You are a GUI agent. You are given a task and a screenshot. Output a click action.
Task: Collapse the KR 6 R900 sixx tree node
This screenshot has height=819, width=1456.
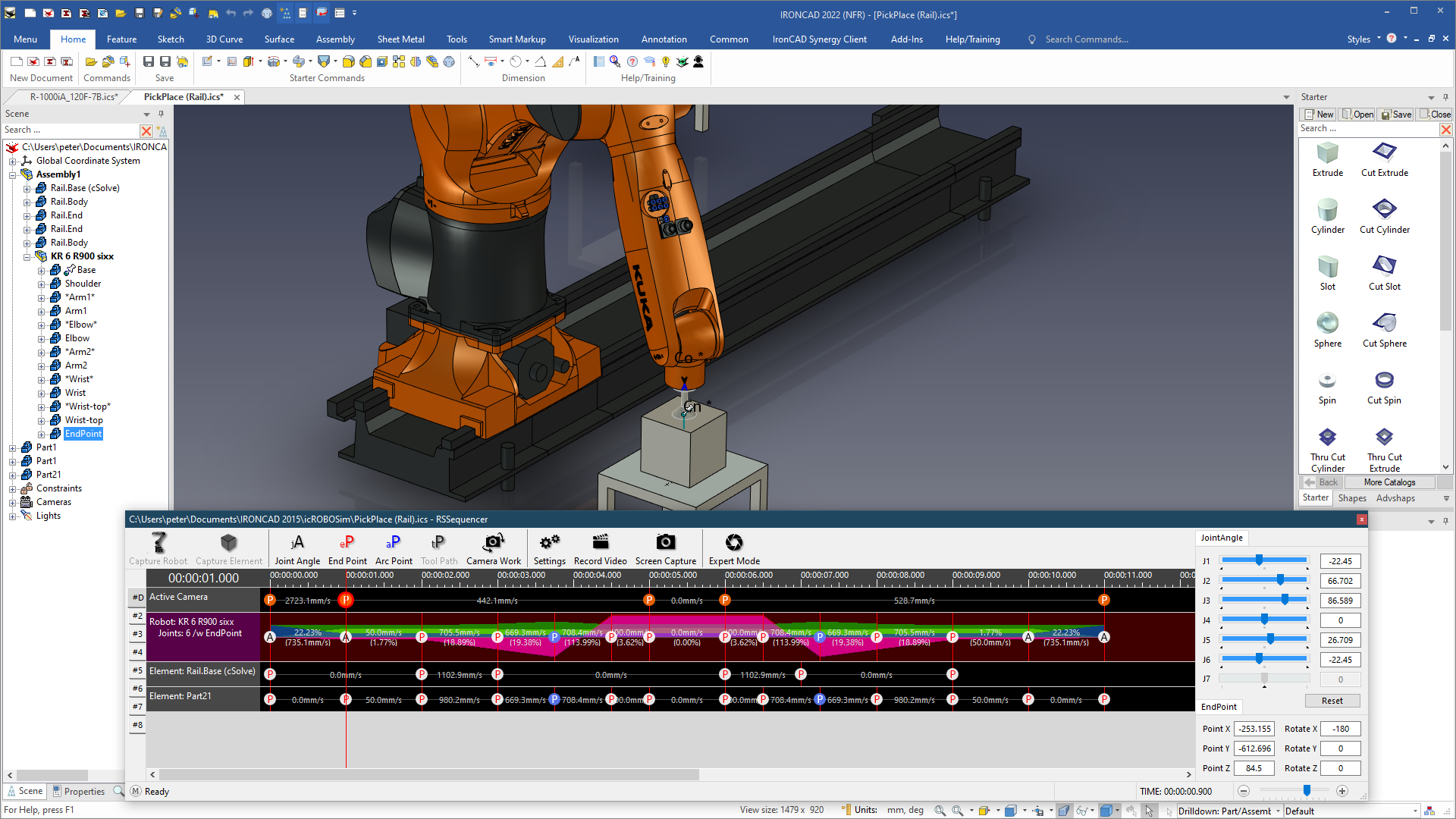(27, 257)
